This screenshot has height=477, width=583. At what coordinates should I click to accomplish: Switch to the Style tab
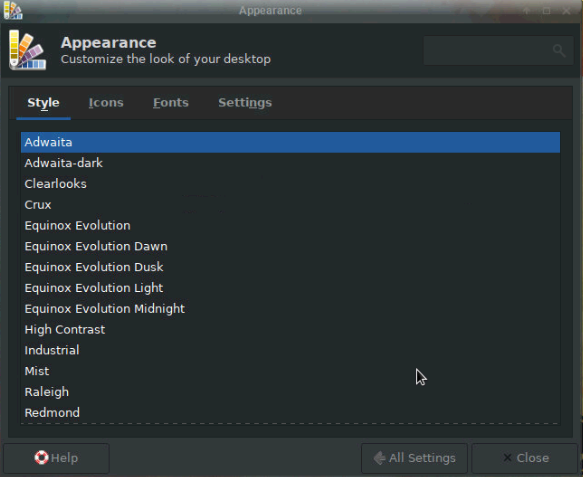[x=43, y=103]
